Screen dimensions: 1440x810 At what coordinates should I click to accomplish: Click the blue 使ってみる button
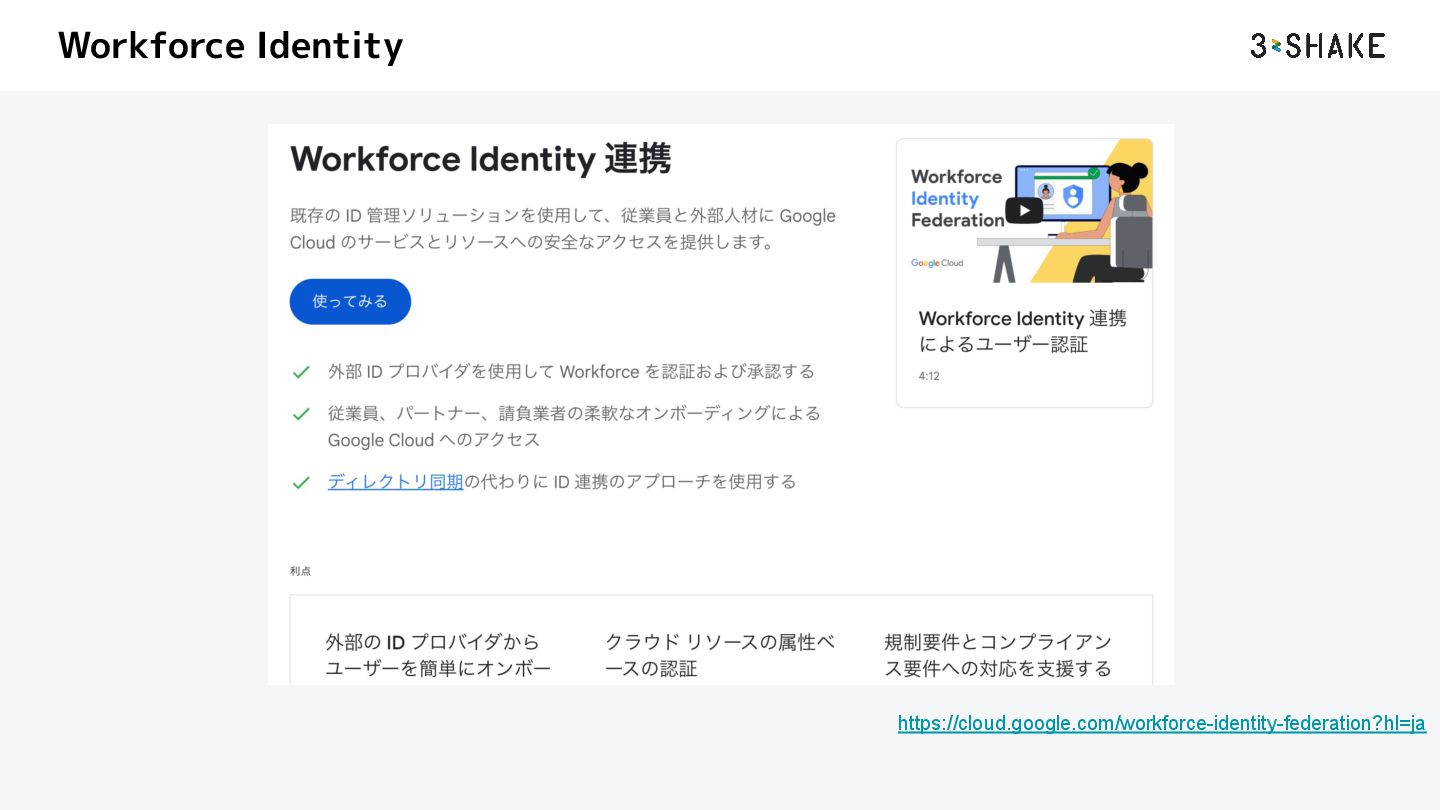pos(350,301)
